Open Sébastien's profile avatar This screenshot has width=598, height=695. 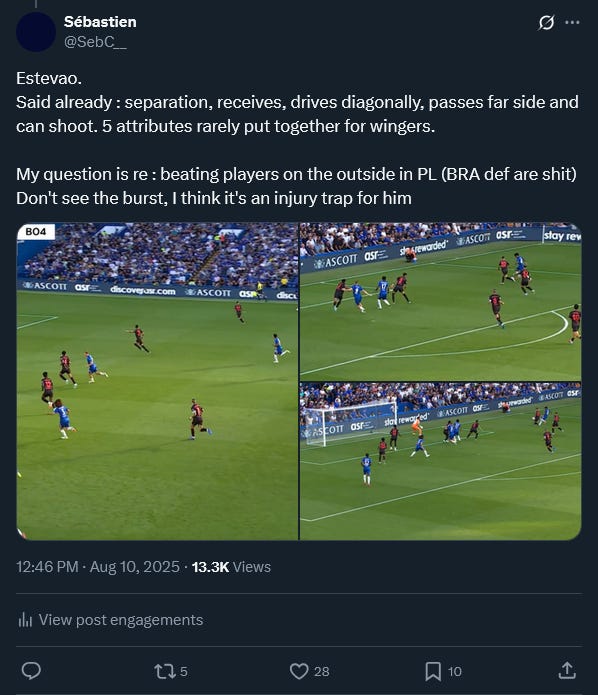[x=36, y=32]
